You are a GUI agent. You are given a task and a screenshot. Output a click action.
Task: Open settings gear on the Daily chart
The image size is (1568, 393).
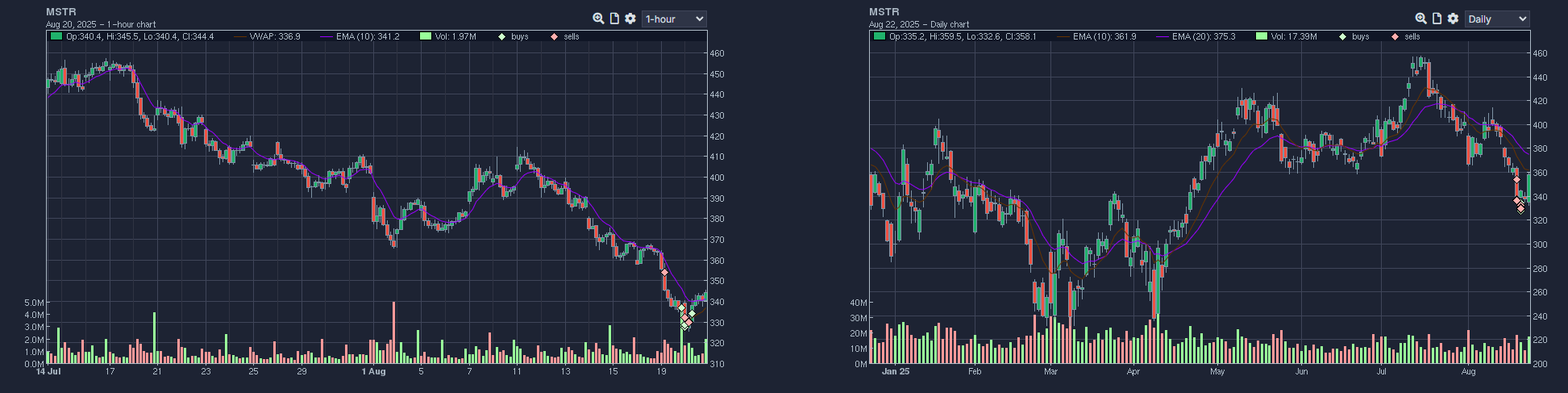click(1454, 19)
